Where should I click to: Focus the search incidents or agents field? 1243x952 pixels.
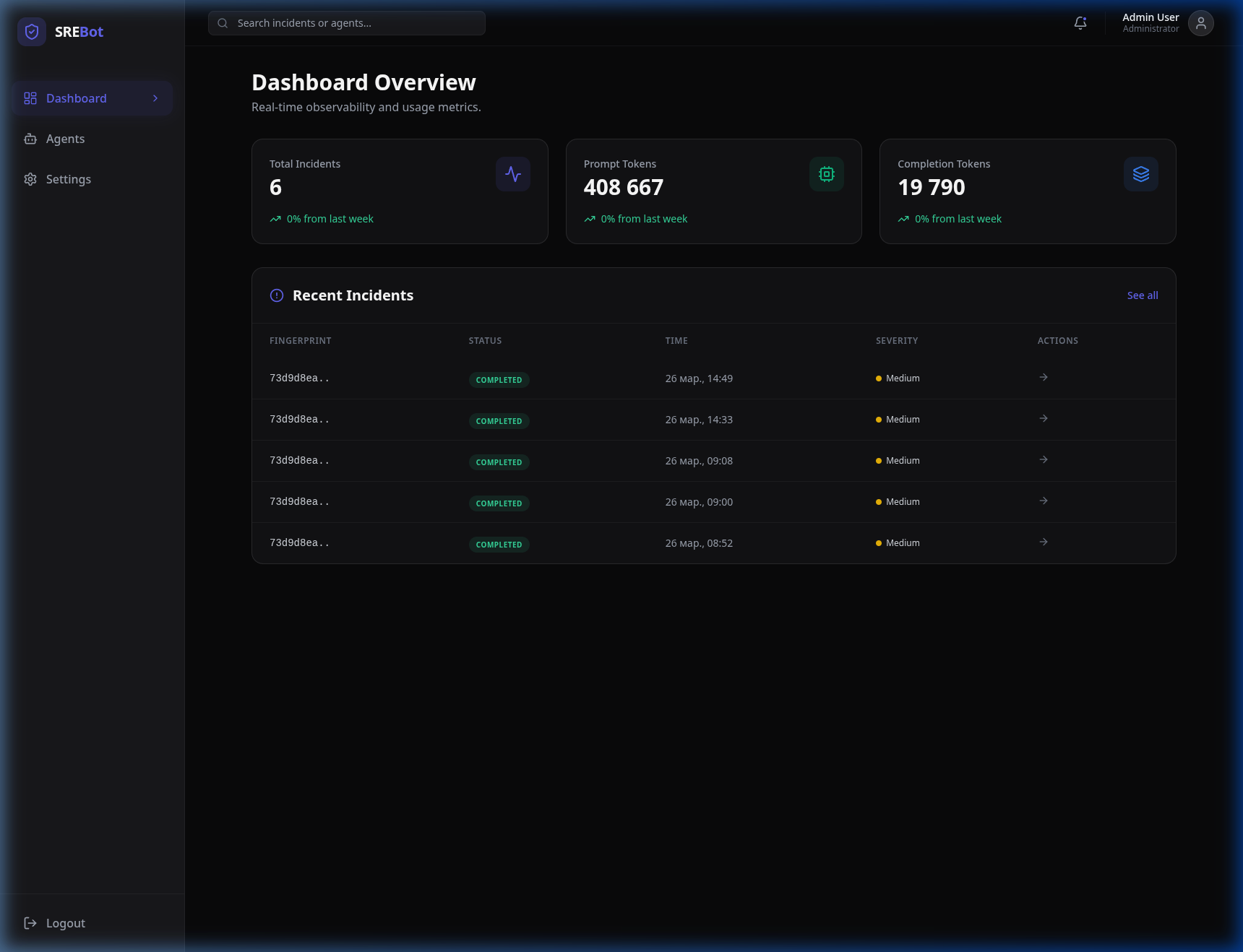(x=347, y=23)
